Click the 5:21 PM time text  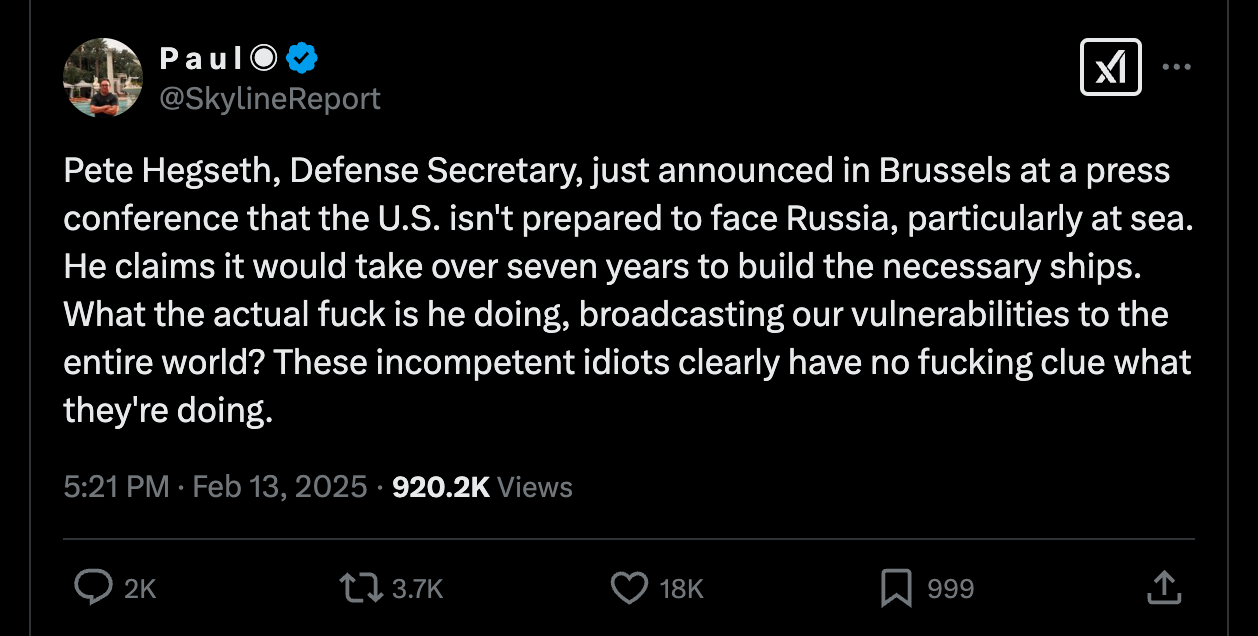click(116, 488)
